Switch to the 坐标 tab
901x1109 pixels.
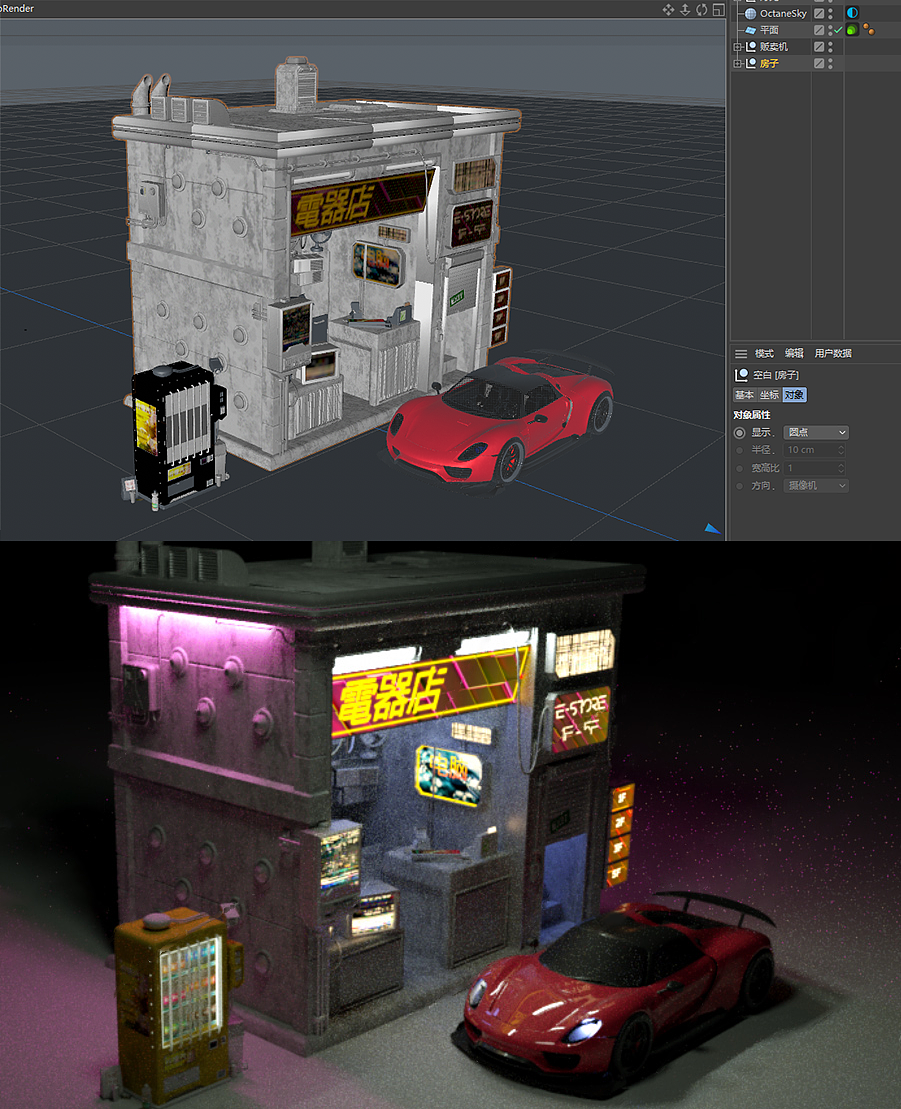769,395
